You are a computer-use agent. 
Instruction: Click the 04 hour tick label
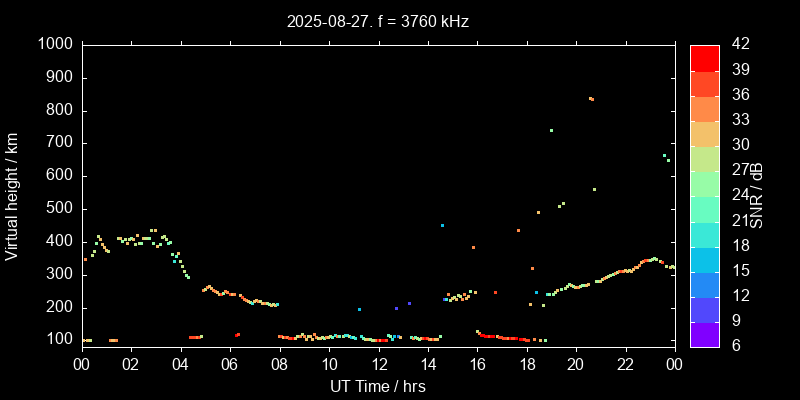click(181, 364)
